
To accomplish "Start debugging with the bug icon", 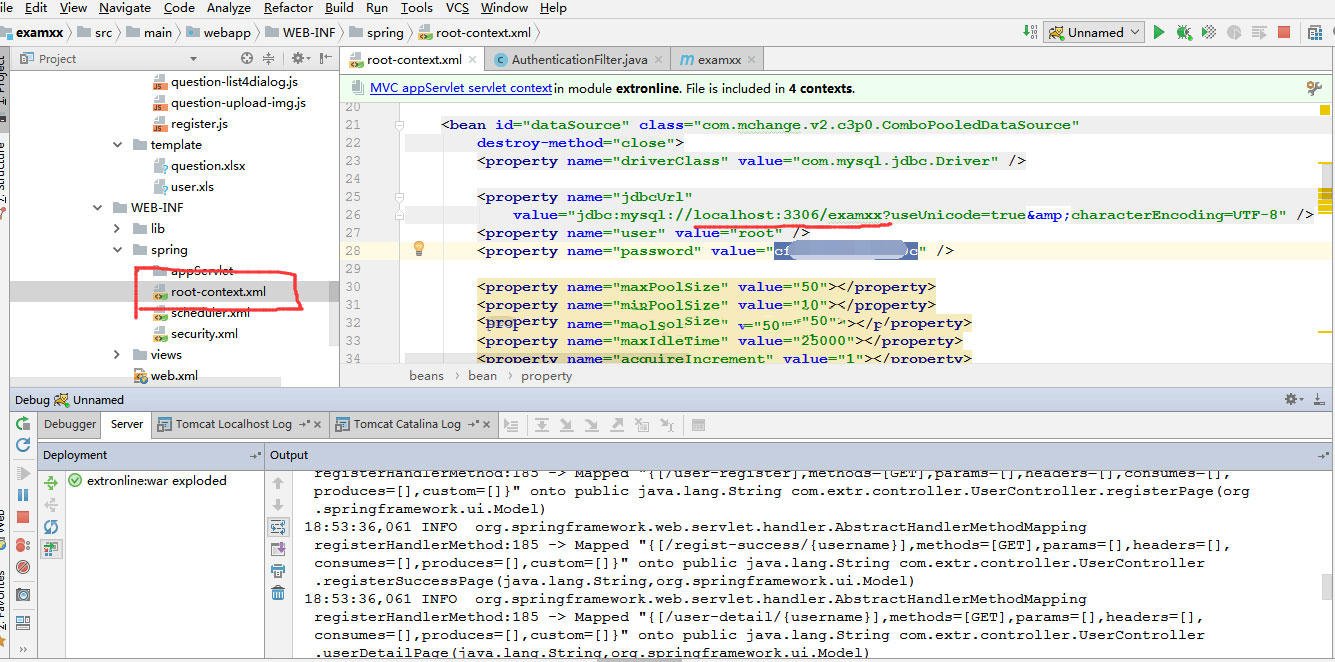I will (1184, 32).
